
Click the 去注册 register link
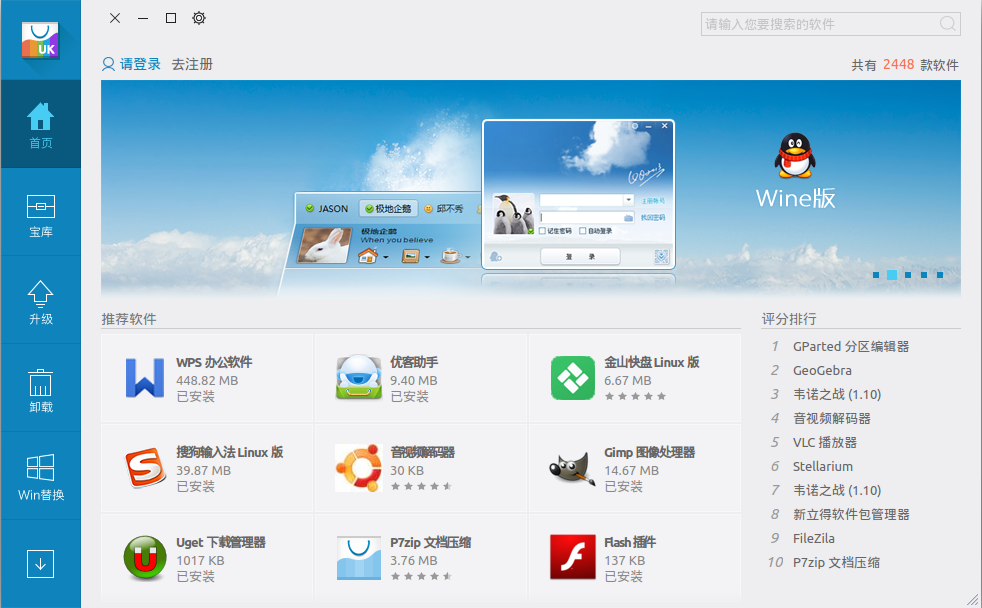192,64
